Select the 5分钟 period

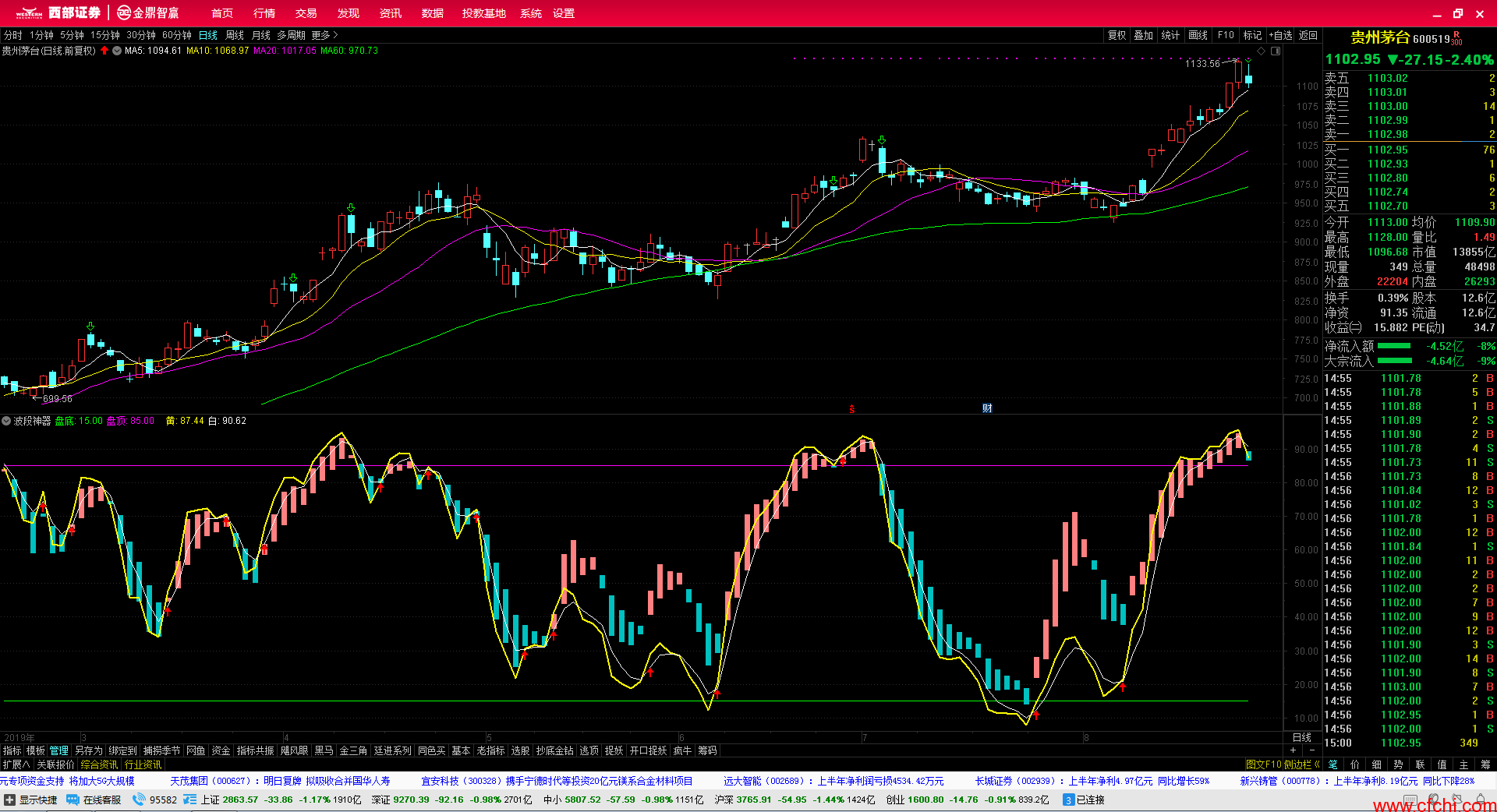(72, 35)
